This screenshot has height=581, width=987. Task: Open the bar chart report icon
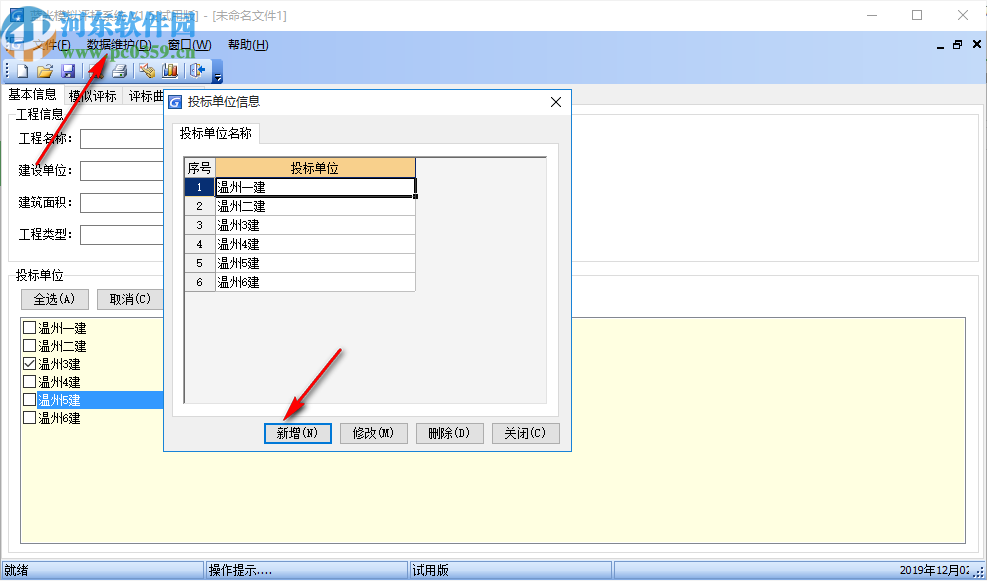[172, 71]
